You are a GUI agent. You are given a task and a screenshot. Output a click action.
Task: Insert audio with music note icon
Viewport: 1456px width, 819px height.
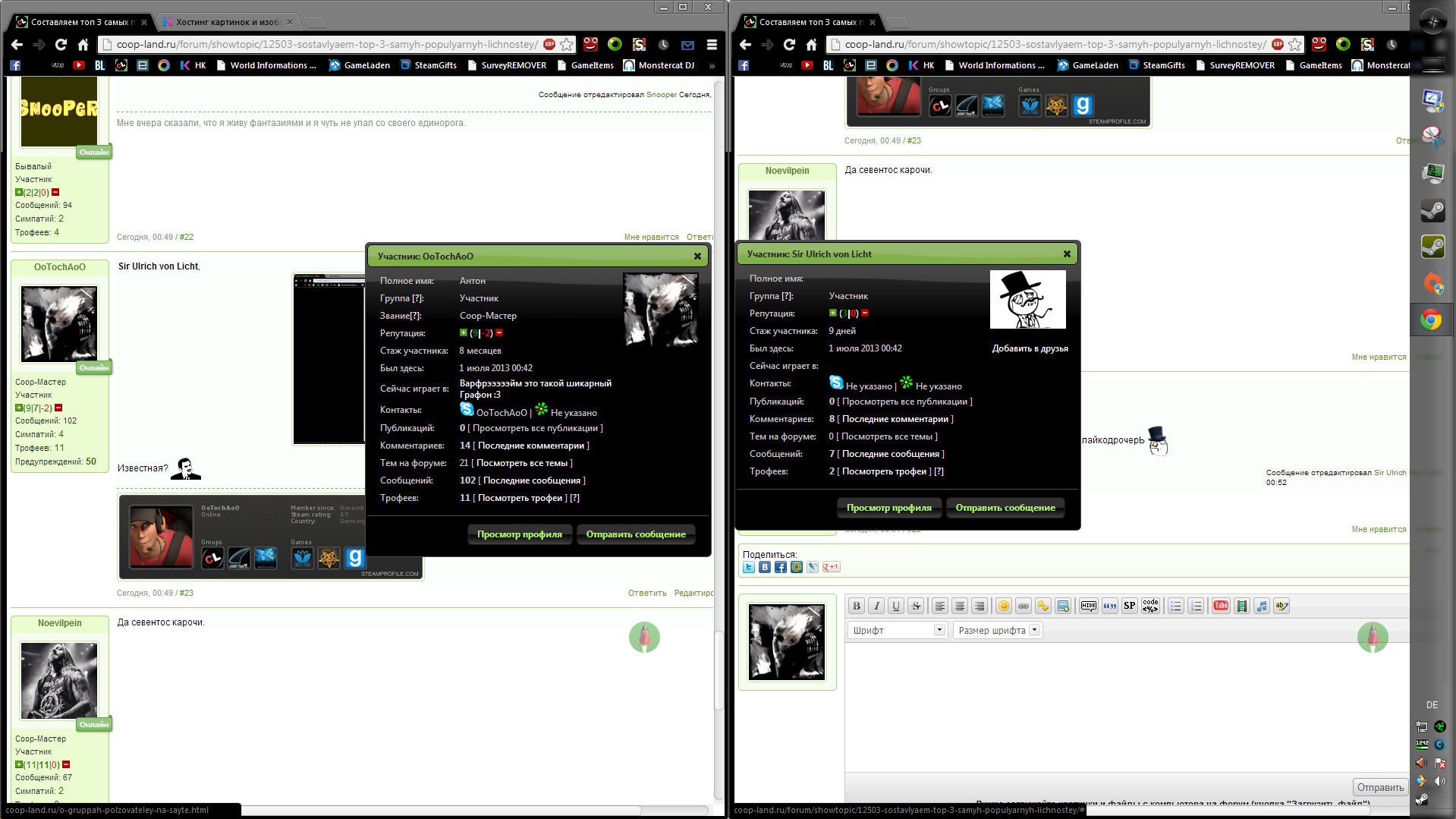coord(1261,606)
